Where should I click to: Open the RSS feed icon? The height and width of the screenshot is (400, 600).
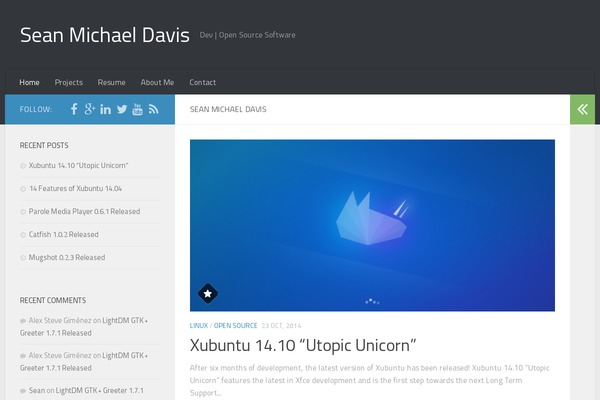pos(153,109)
